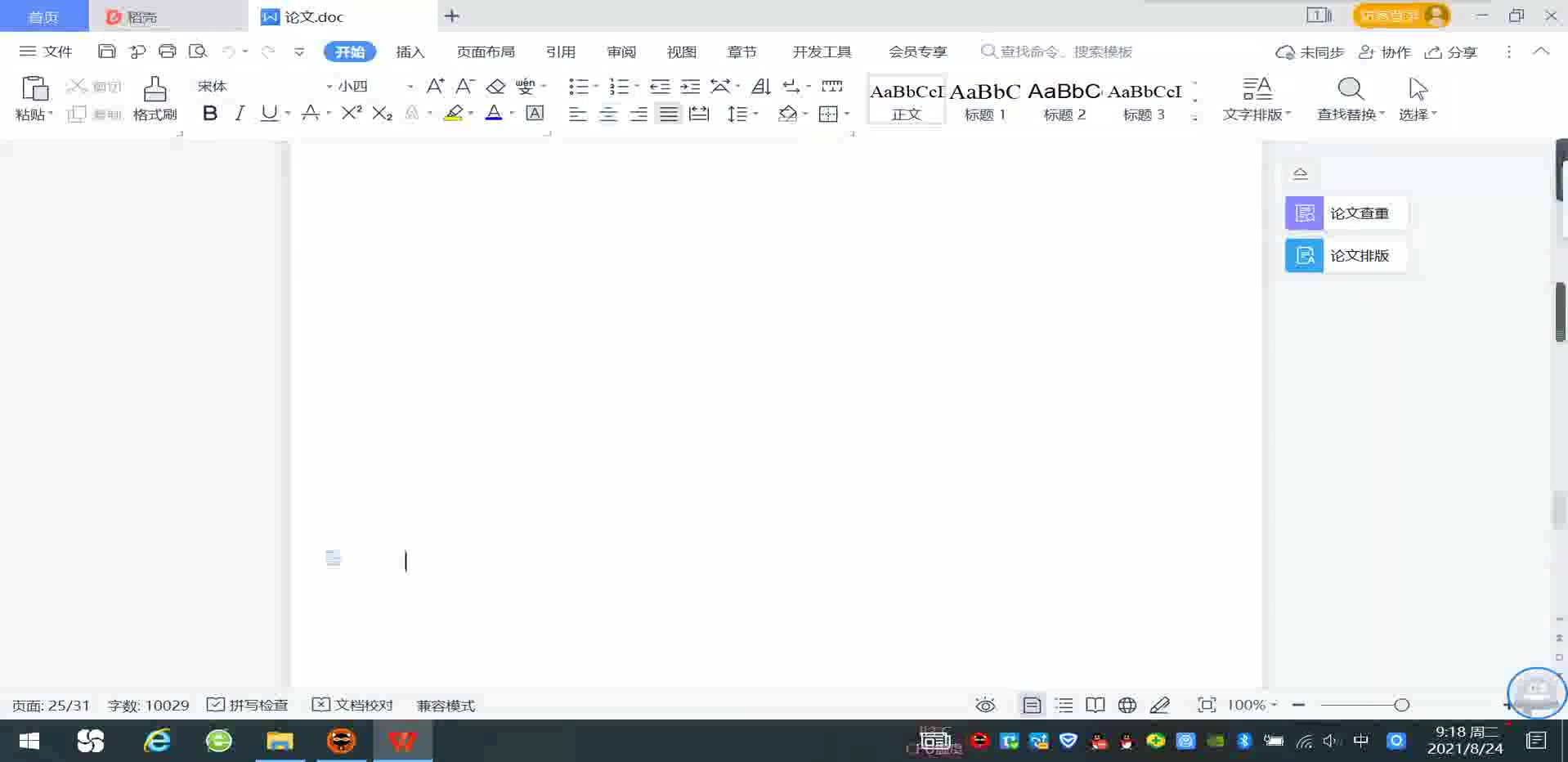Expand the numbered list dropdown arrow
Viewport: 1568px width, 762px height.
point(637,86)
